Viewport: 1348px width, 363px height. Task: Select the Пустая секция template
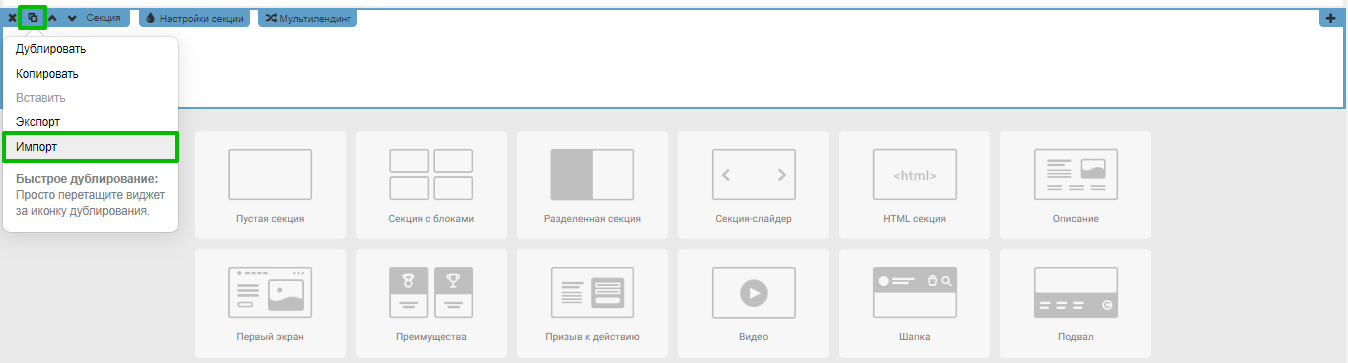pyautogui.click(x=270, y=184)
